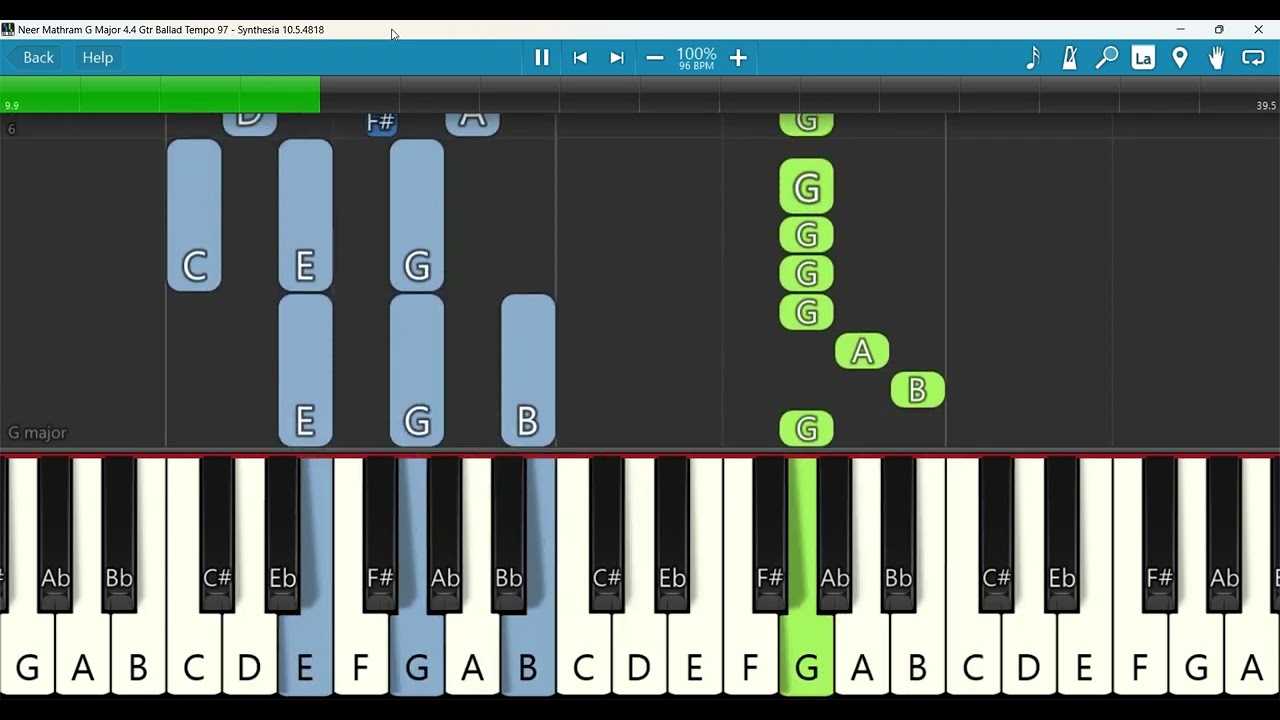Minimize the Synthesia window
This screenshot has height=720, width=1280.
(x=1180, y=29)
